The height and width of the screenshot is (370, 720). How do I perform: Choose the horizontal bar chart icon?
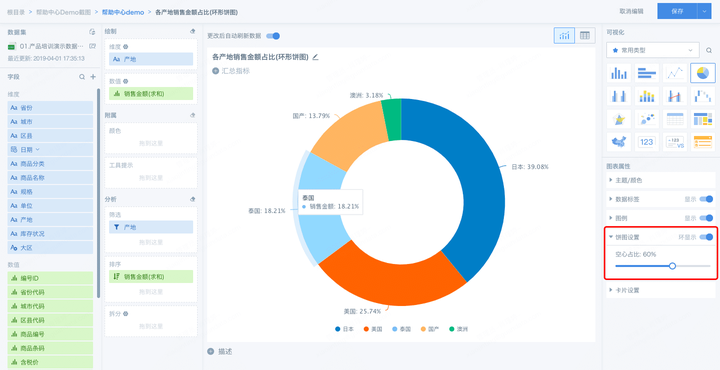[647, 73]
